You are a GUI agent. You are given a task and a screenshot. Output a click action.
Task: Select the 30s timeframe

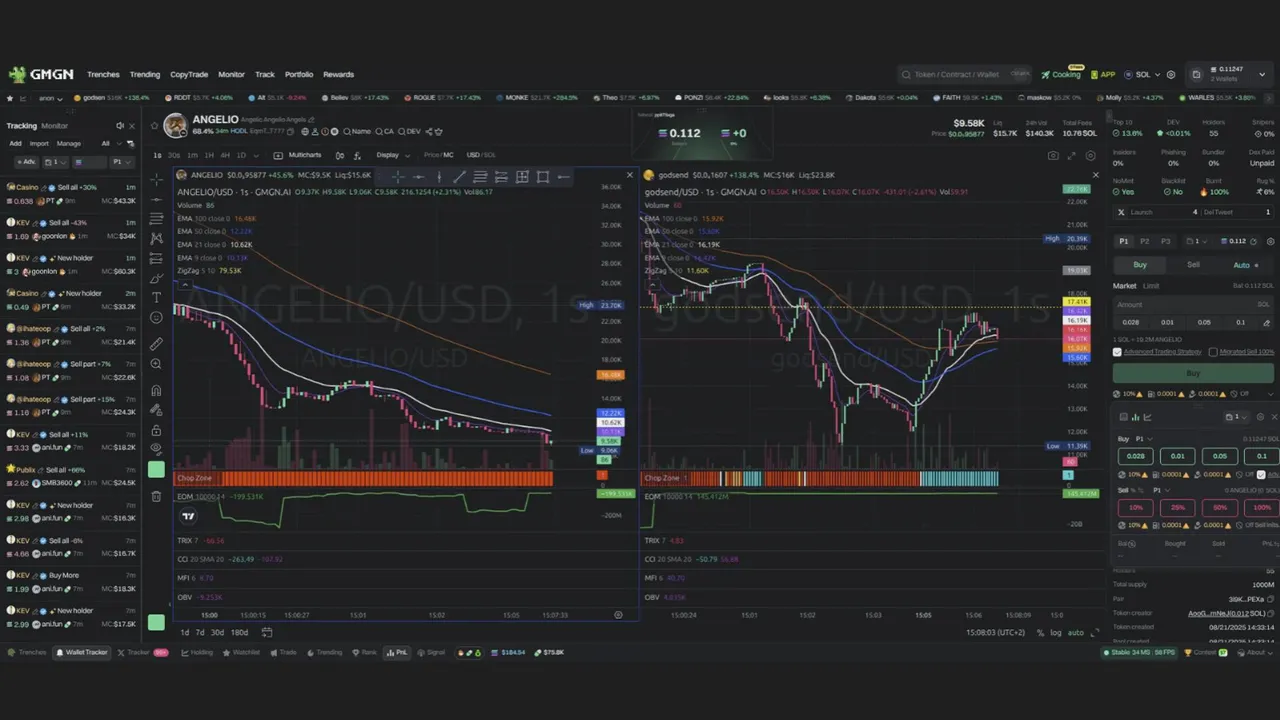coord(174,155)
